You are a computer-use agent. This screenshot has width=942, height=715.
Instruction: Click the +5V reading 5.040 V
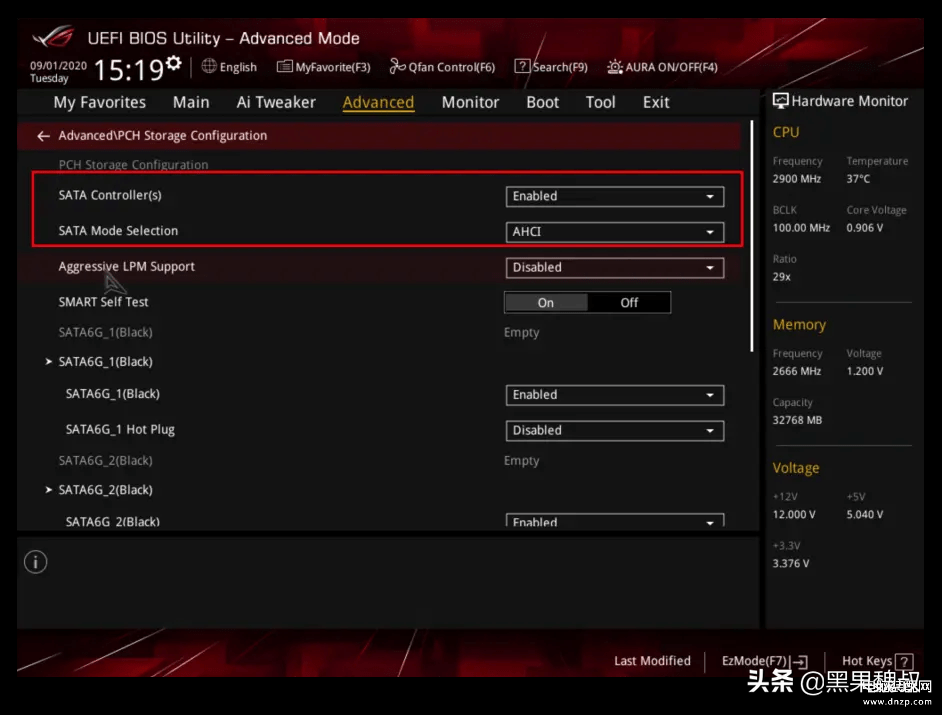[865, 515]
